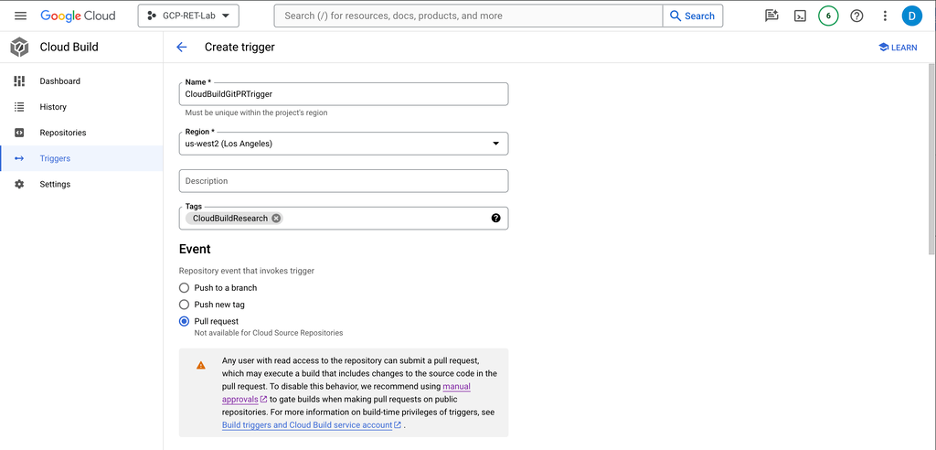Click the Cloud Build sidebar title
Viewport: 936px width, 450px height.
[x=69, y=47]
